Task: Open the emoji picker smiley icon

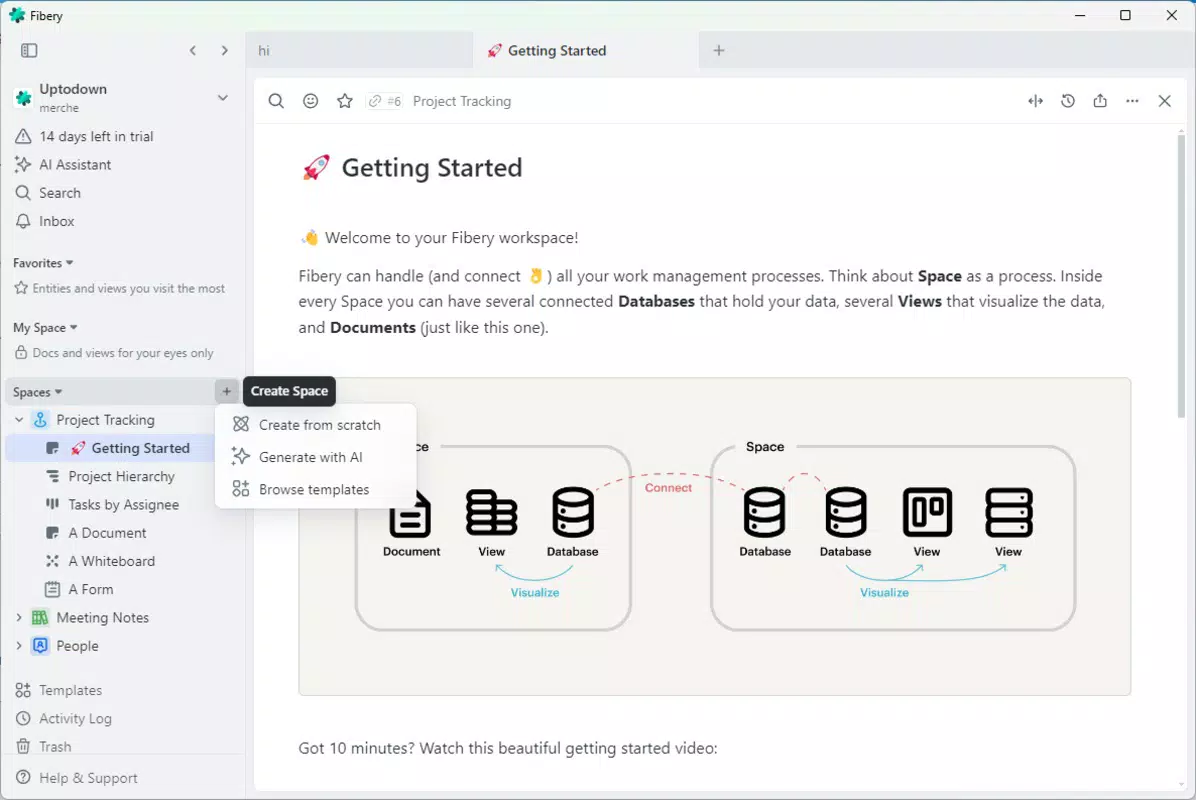Action: (x=310, y=101)
